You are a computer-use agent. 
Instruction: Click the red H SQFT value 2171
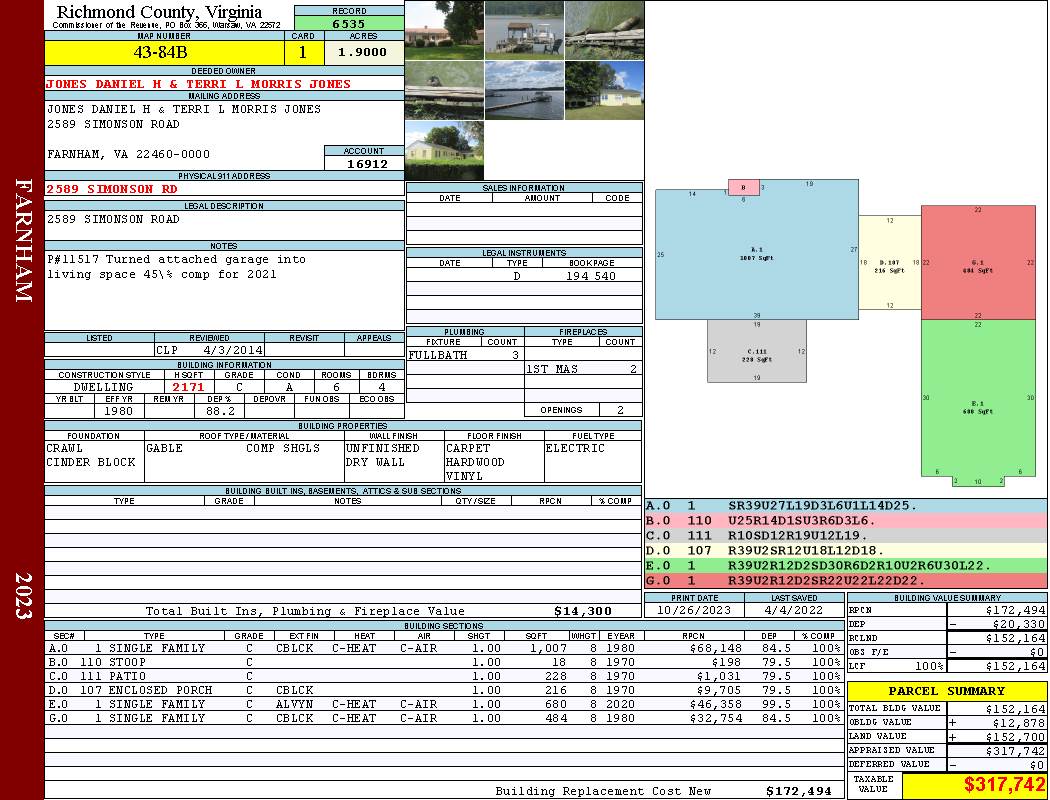(x=188, y=387)
